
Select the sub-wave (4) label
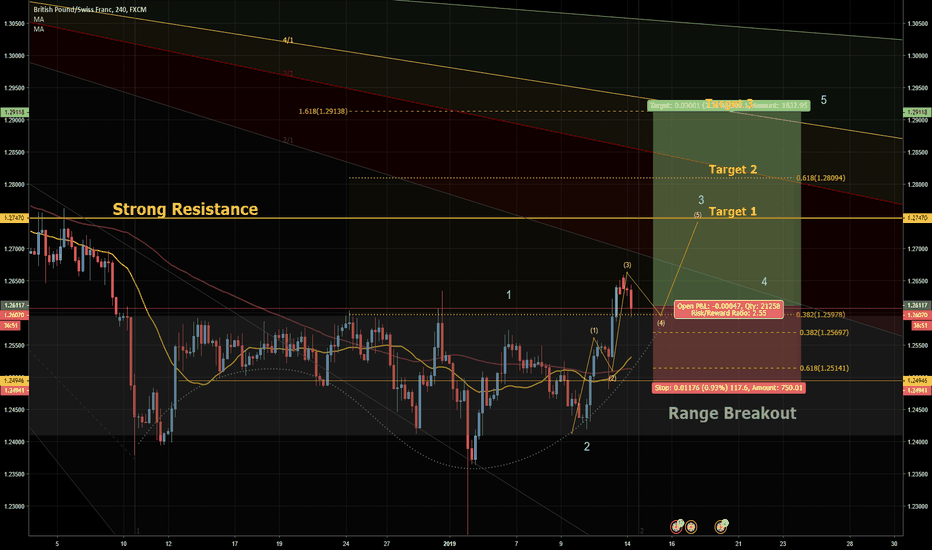(661, 323)
